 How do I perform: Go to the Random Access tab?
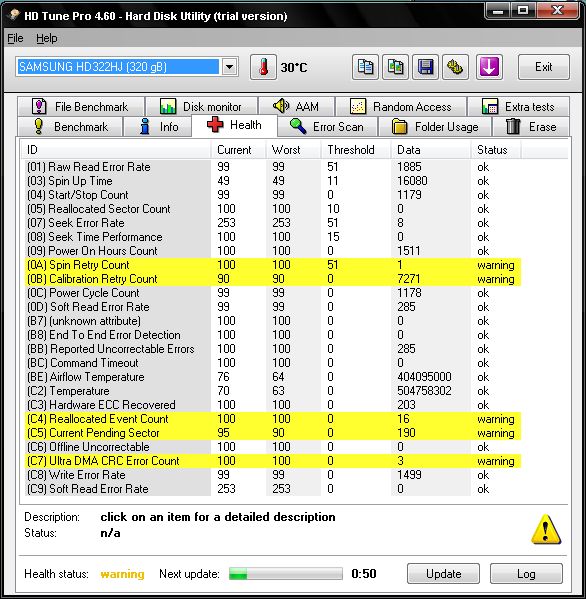401,107
